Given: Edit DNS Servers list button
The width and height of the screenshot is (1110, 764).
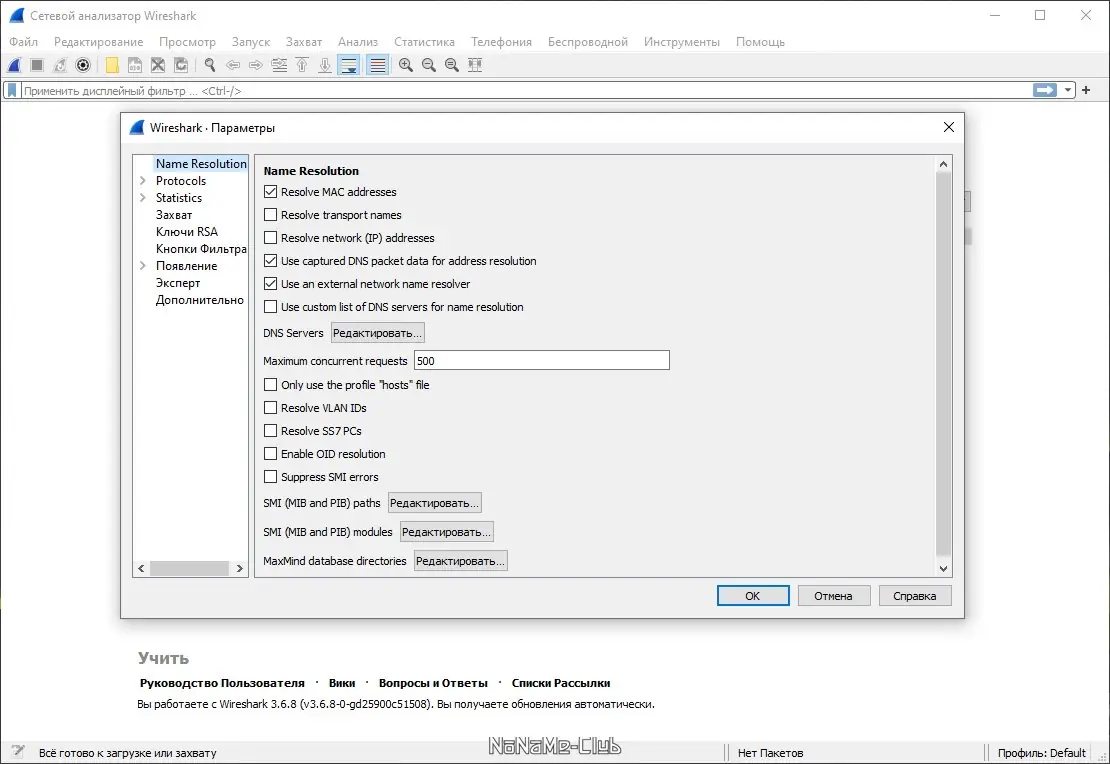Looking at the screenshot, I should (x=377, y=333).
